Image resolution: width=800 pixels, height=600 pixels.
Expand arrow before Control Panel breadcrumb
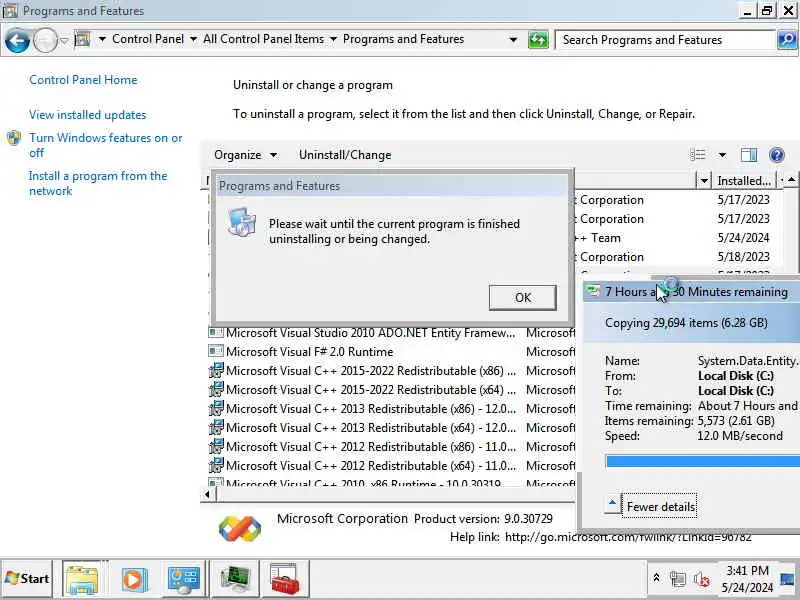(102, 39)
